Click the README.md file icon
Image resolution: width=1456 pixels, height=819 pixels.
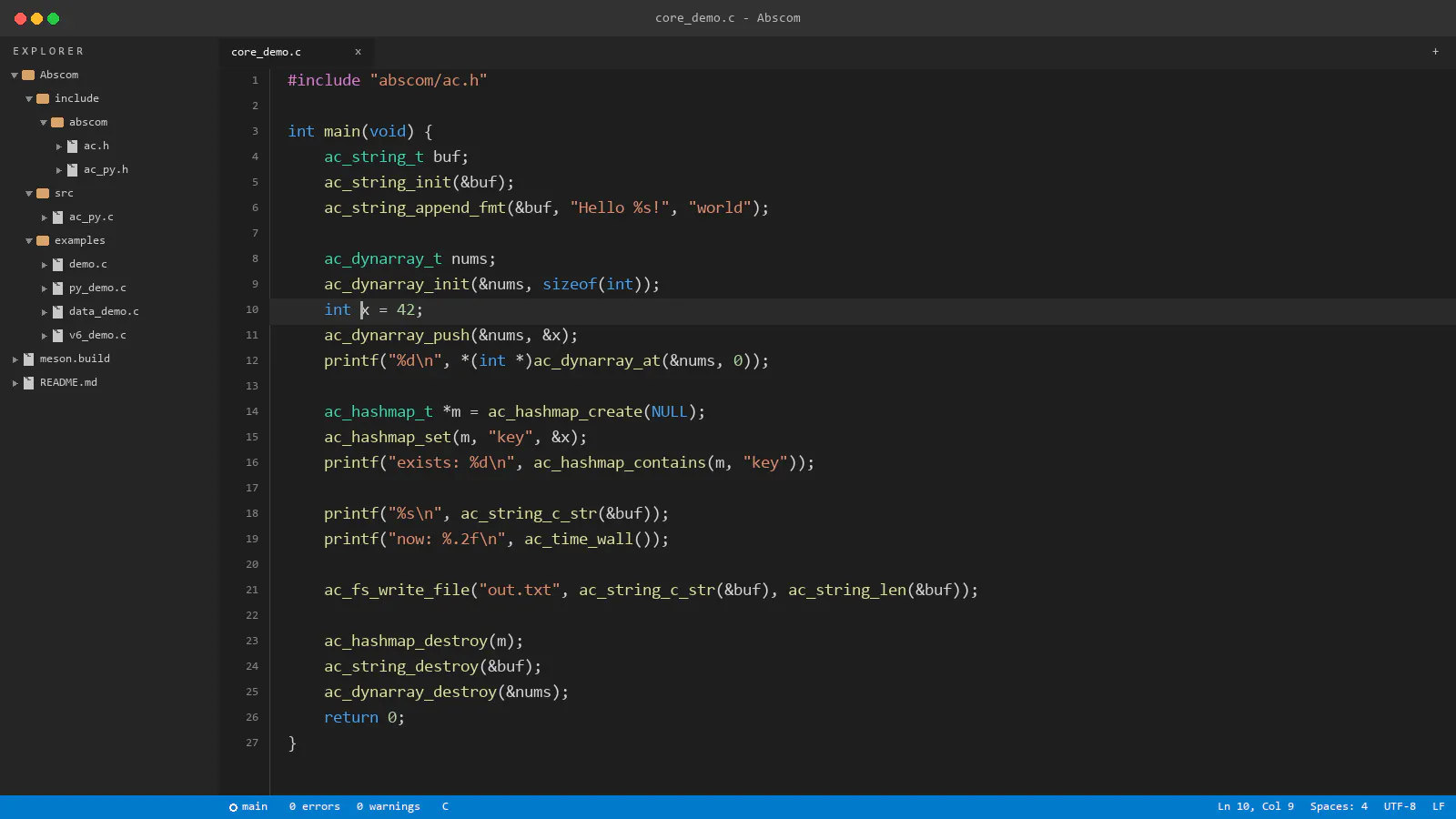28,382
